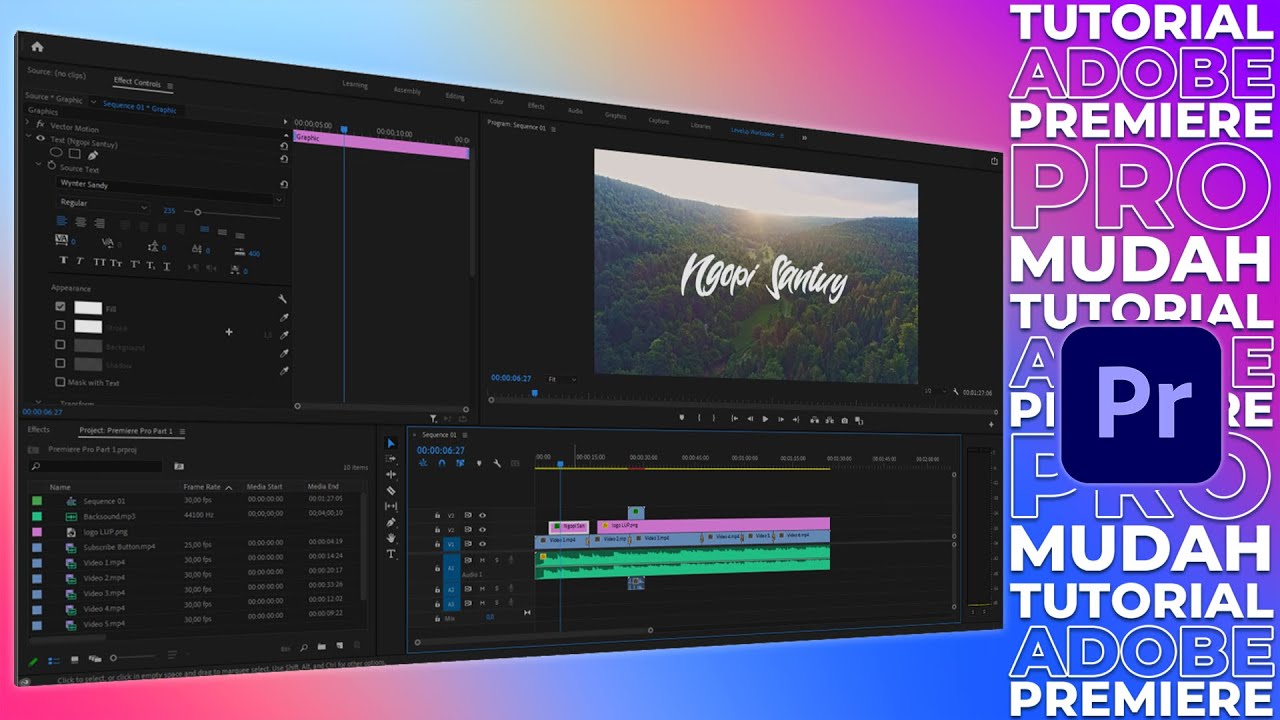Apply faux bold text style
The width and height of the screenshot is (1280, 720).
coord(64,260)
